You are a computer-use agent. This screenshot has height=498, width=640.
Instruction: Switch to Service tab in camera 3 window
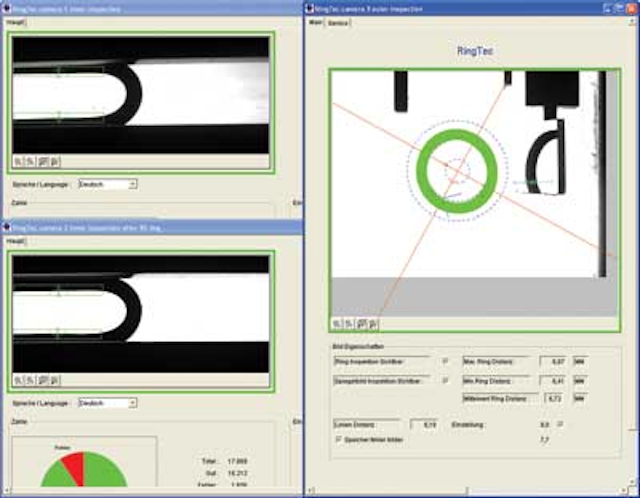pyautogui.click(x=338, y=23)
